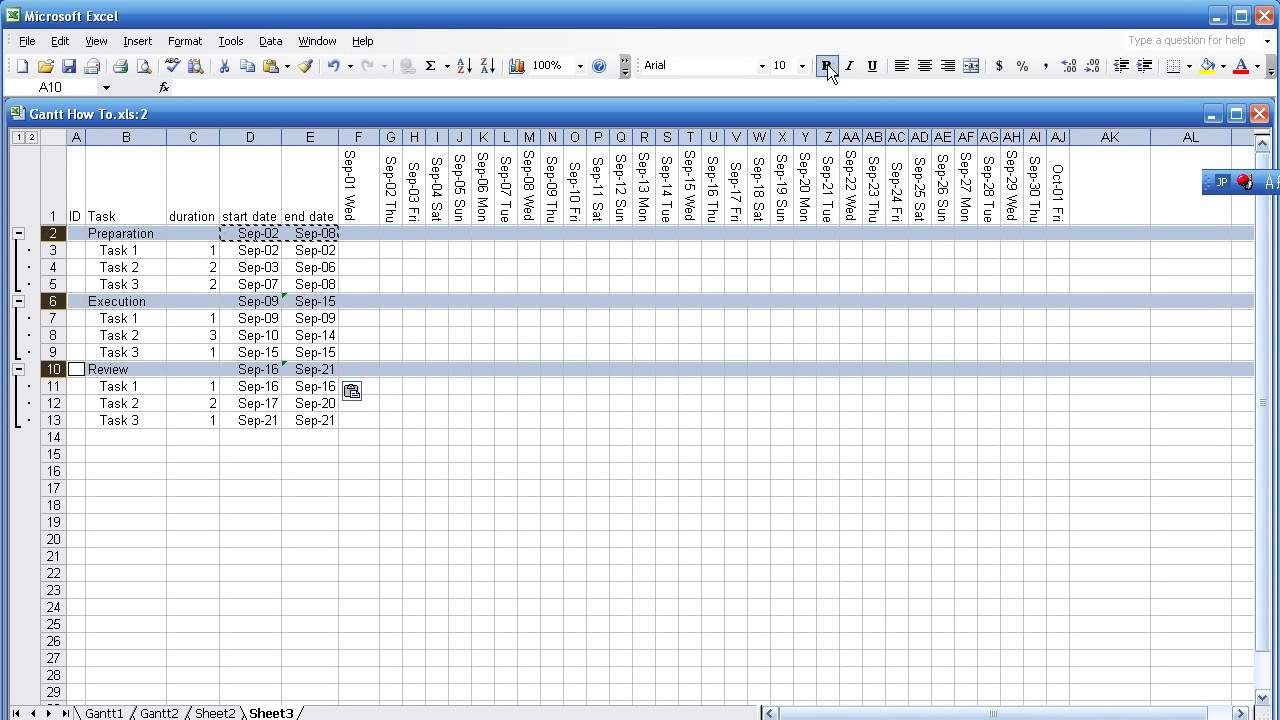Open the Font name dropdown

[762, 66]
